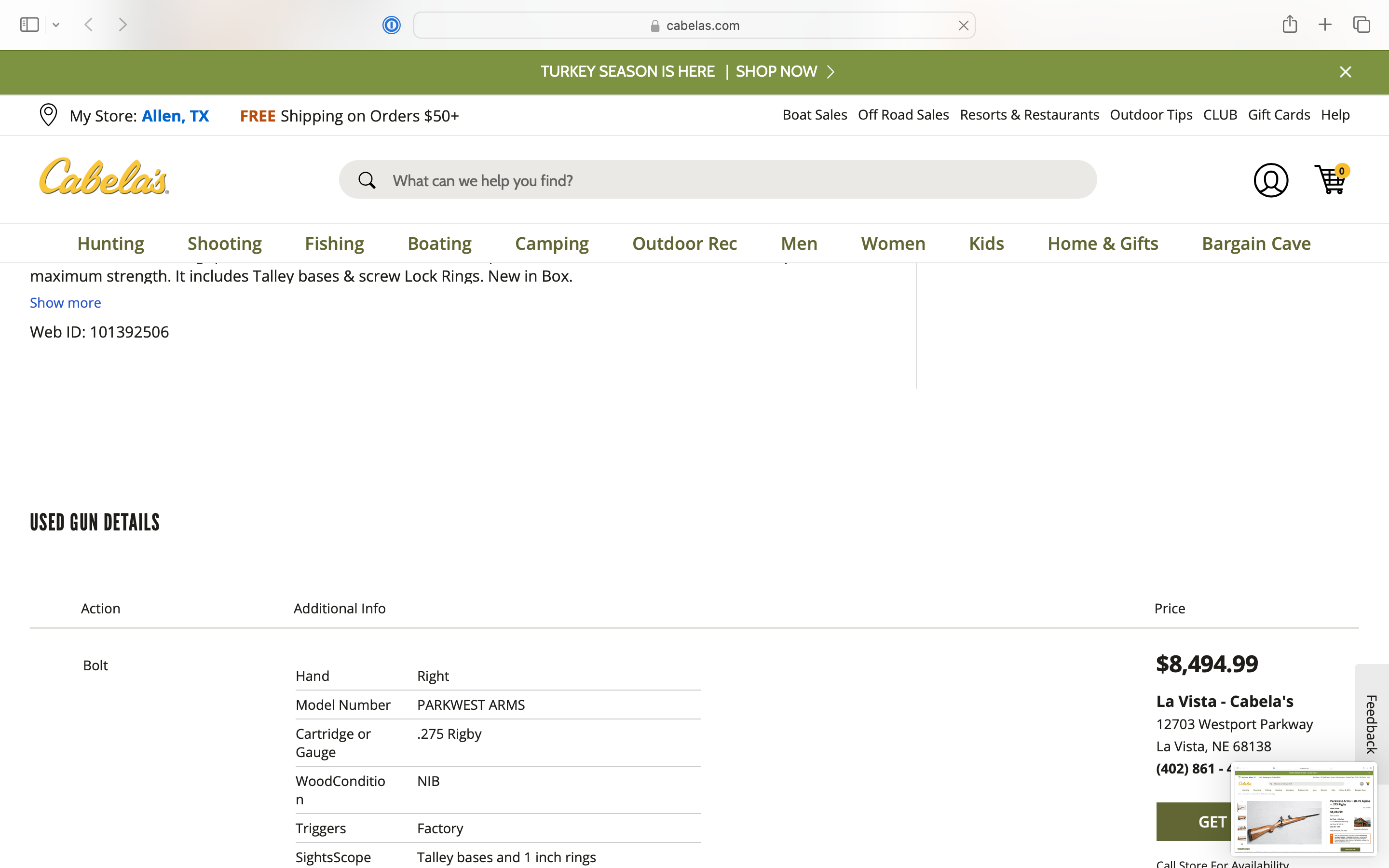Expand description with Show more
This screenshot has height=868, width=1389.
[x=66, y=302]
